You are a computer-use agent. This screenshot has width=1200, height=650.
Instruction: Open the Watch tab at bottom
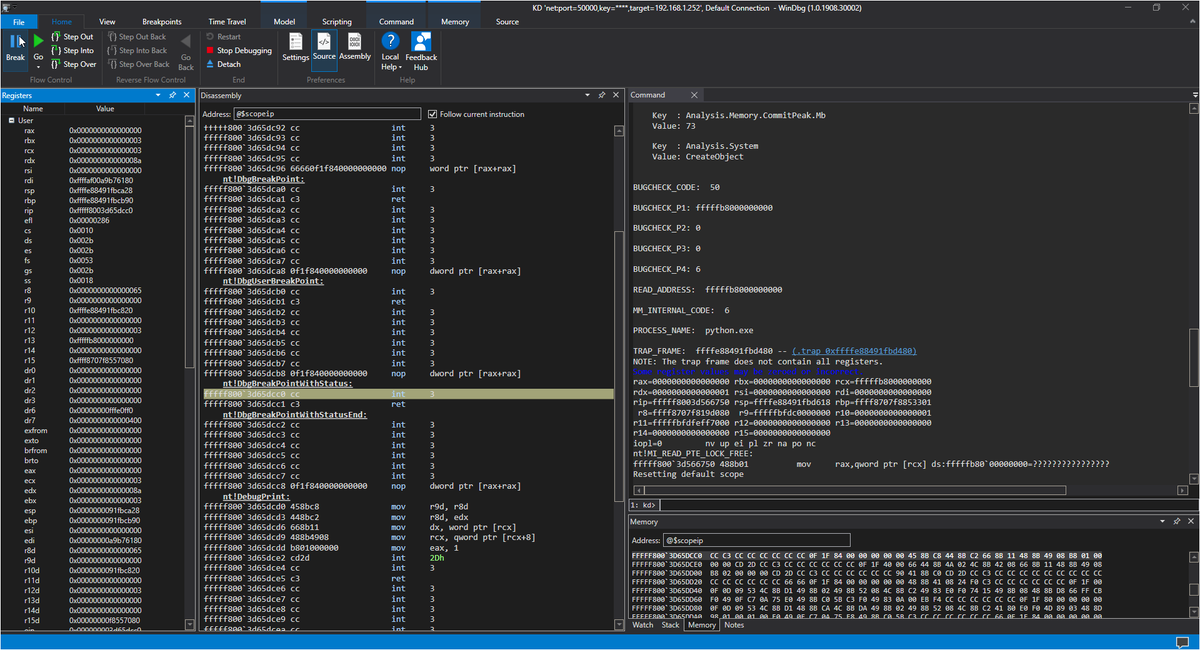[643, 625]
